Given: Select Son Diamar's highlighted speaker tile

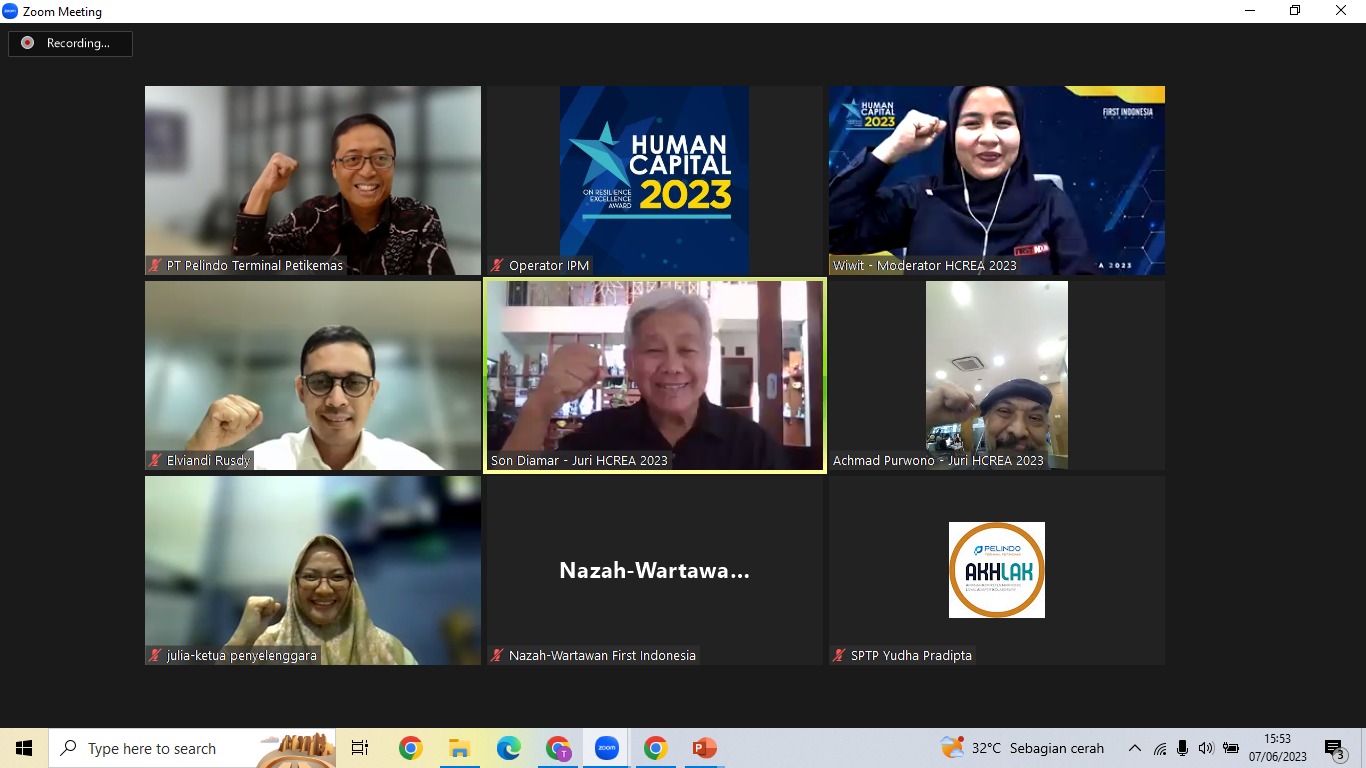Looking at the screenshot, I should point(655,375).
